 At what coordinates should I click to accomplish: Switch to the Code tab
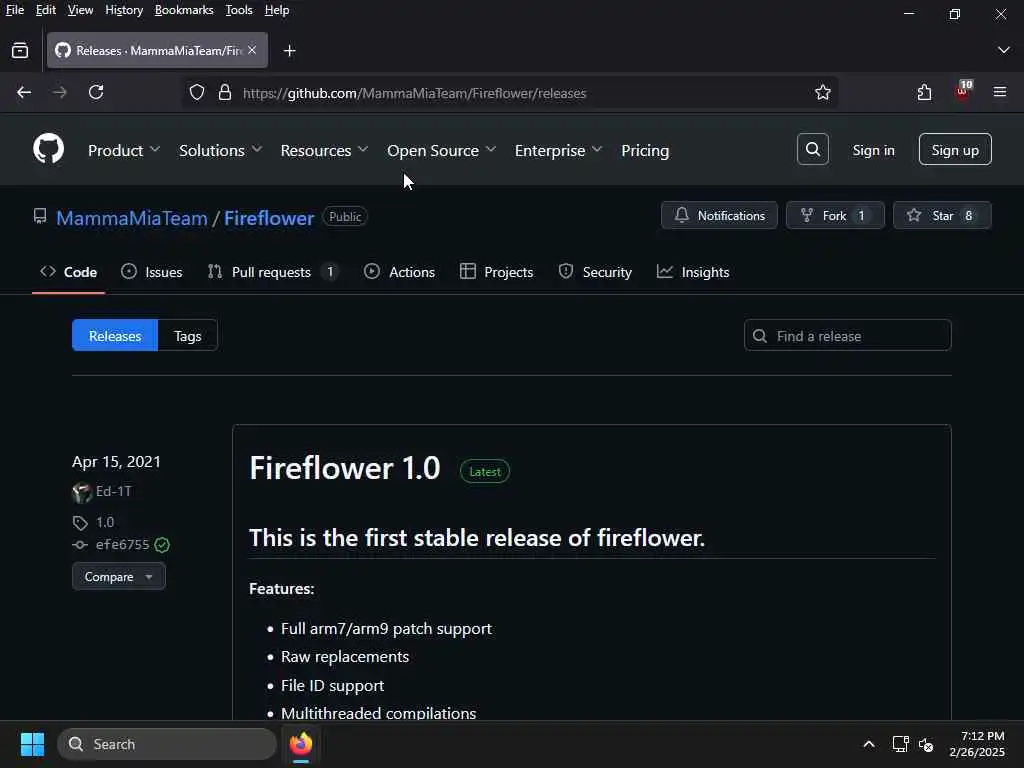tap(69, 272)
